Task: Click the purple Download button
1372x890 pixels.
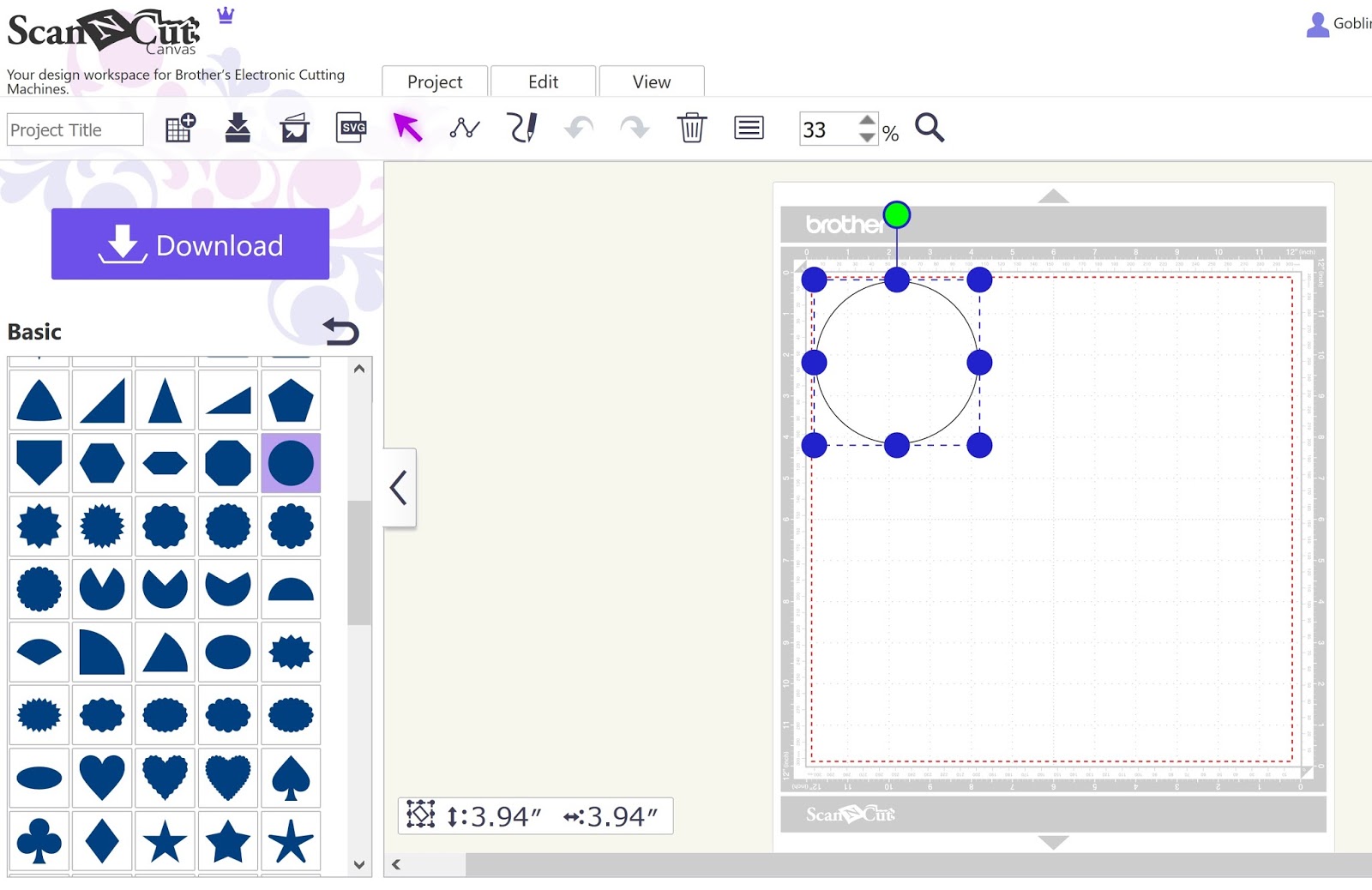Action: click(x=190, y=244)
